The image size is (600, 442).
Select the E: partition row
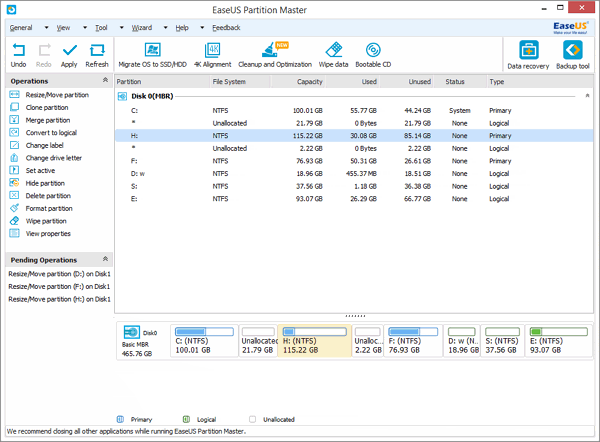(354, 199)
